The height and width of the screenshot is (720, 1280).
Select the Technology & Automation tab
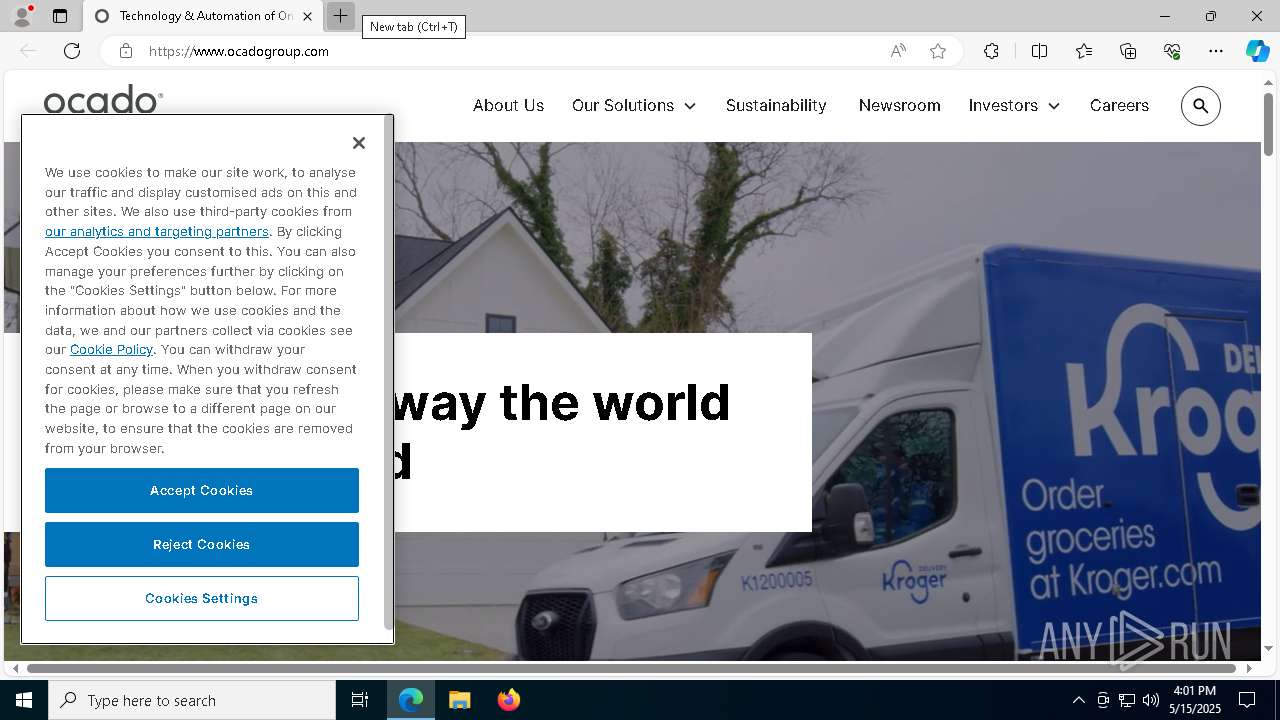coord(203,16)
